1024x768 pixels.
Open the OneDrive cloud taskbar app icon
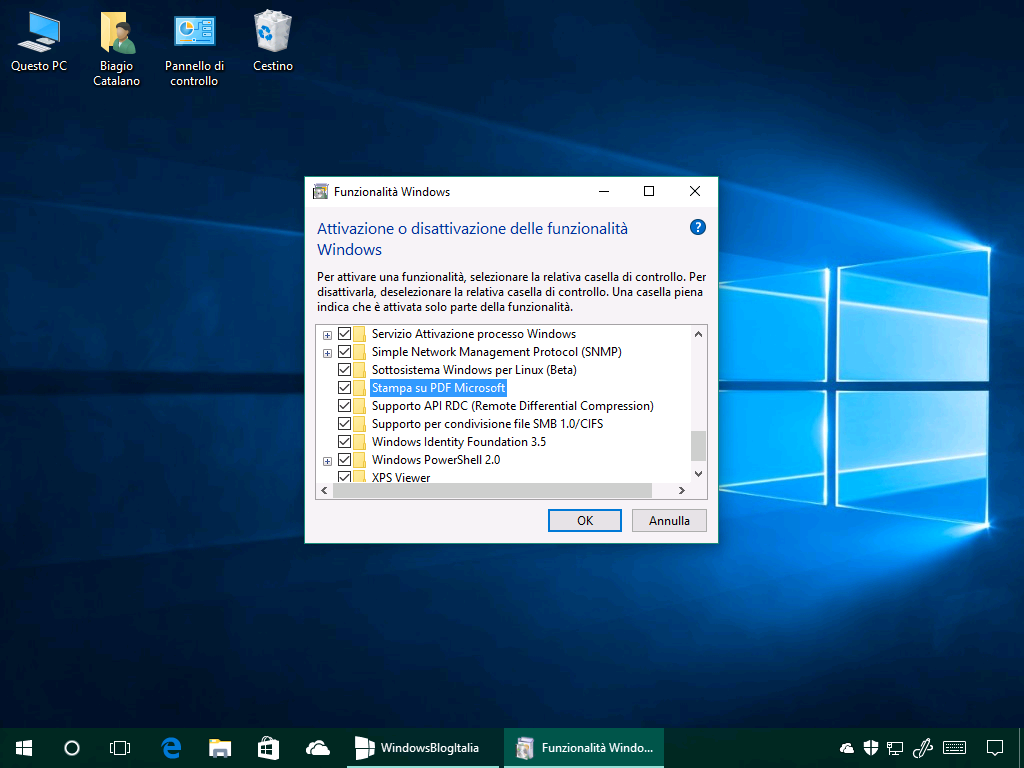click(x=317, y=748)
